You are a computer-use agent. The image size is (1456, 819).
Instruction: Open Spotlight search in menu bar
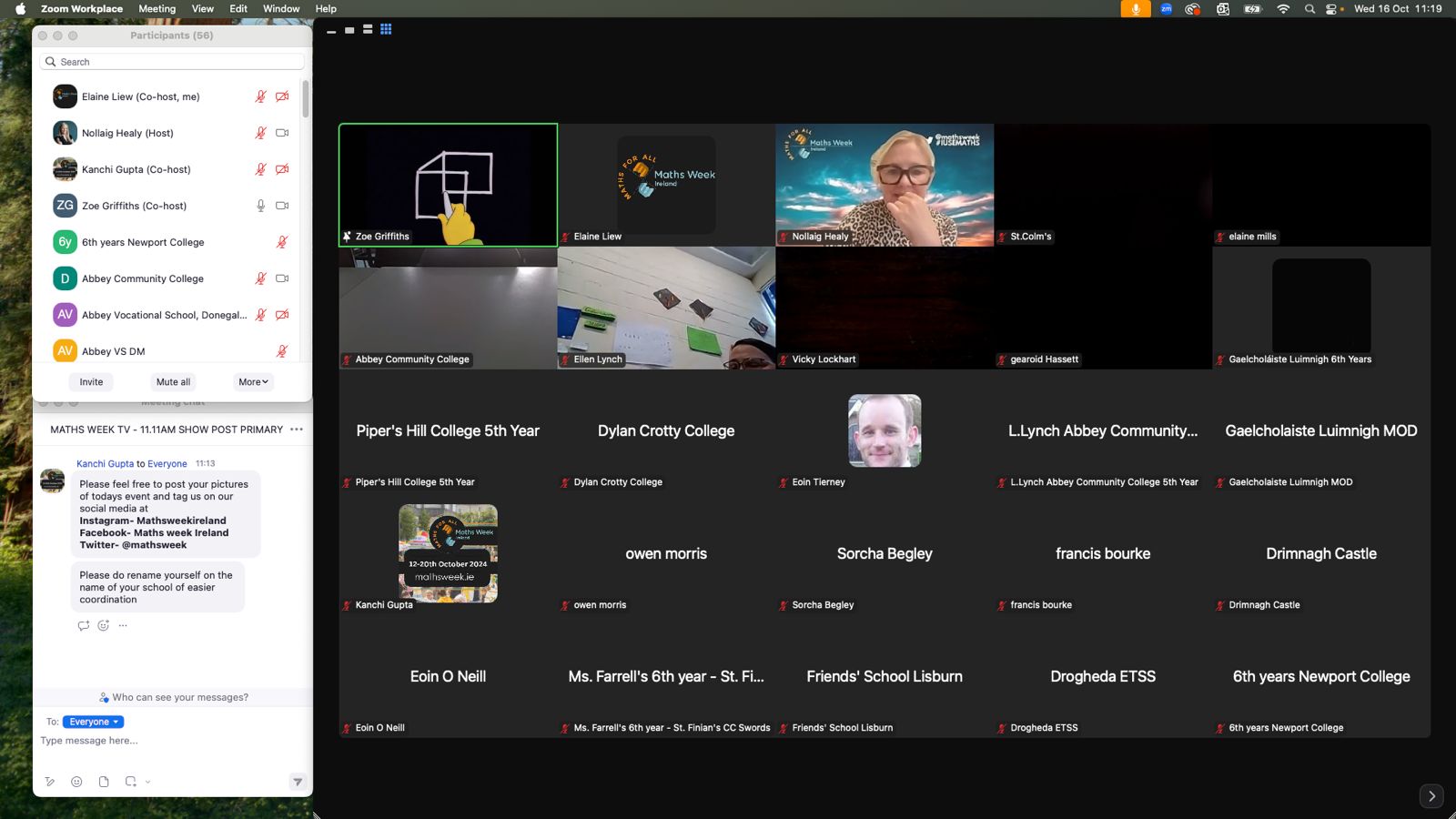tap(1309, 9)
